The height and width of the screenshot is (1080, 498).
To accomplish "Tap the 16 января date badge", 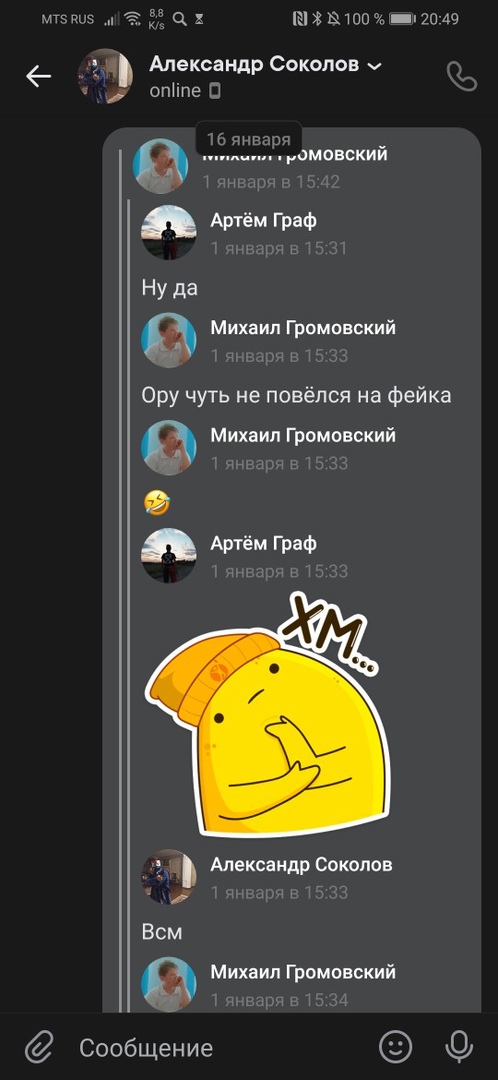I will [249, 139].
